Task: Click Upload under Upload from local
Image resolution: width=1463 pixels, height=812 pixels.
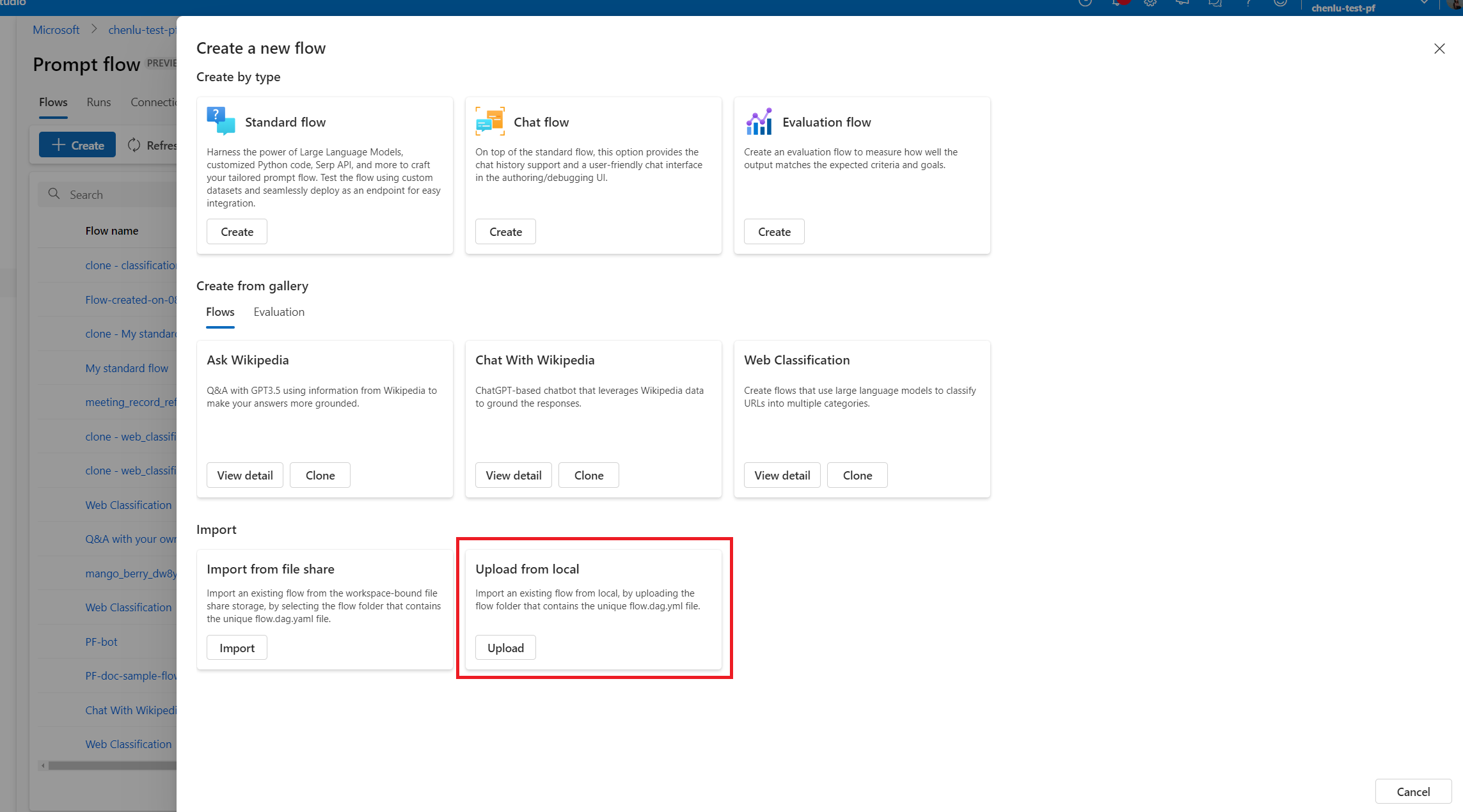Action: click(x=505, y=648)
